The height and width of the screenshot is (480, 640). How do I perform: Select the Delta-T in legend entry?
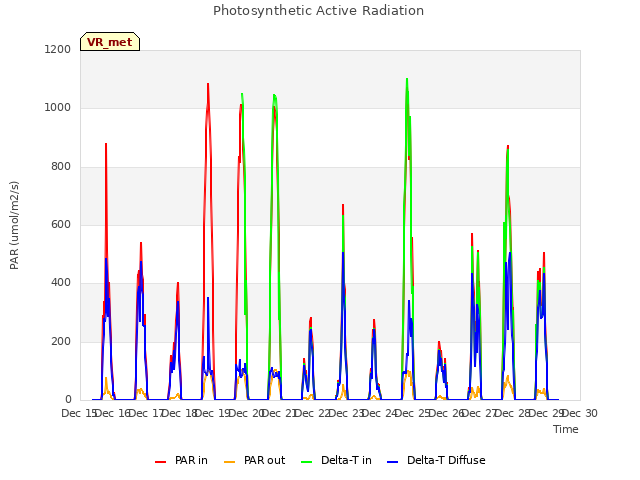click(336, 460)
